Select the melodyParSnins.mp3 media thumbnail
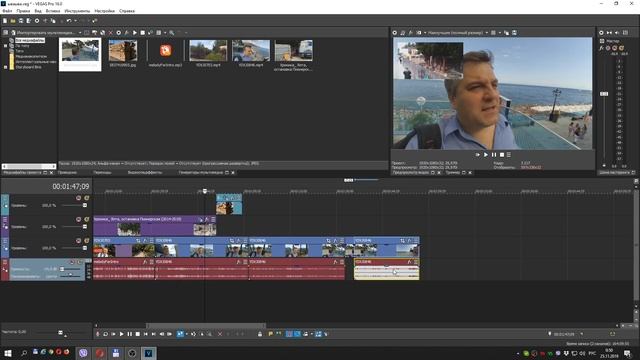 165,50
